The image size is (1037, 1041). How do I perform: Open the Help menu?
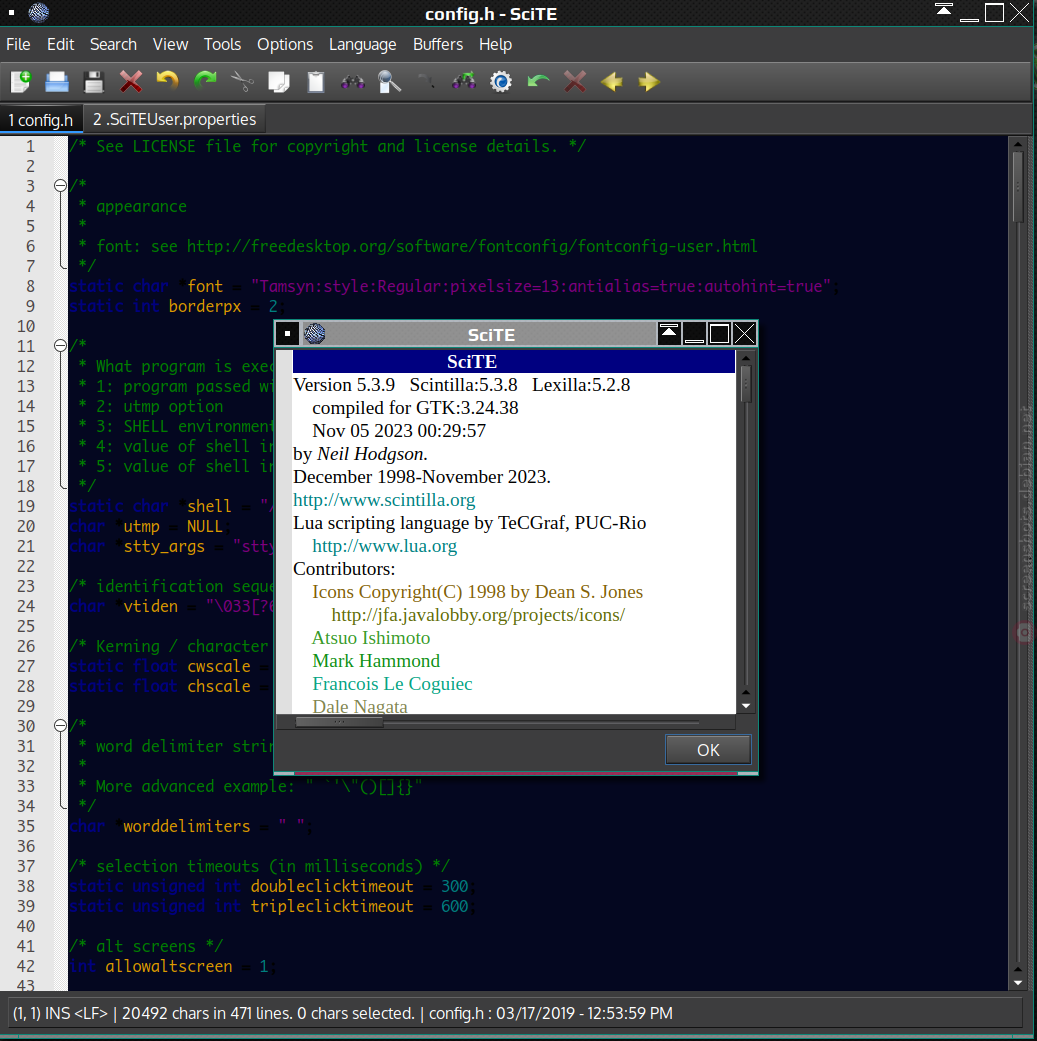pyautogui.click(x=495, y=44)
